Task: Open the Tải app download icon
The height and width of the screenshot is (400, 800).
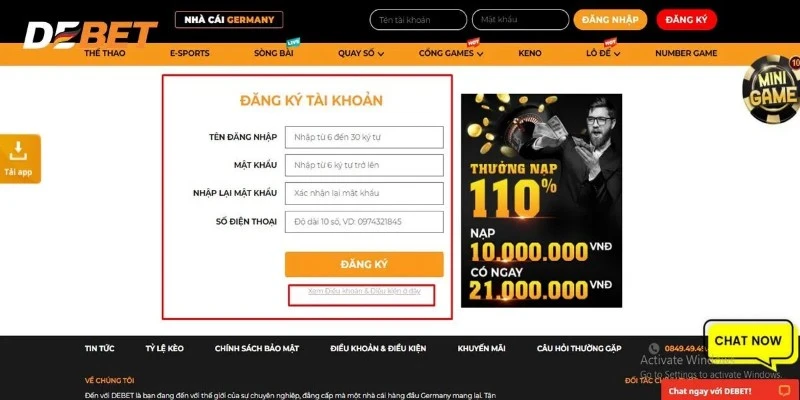Action: click(x=19, y=159)
